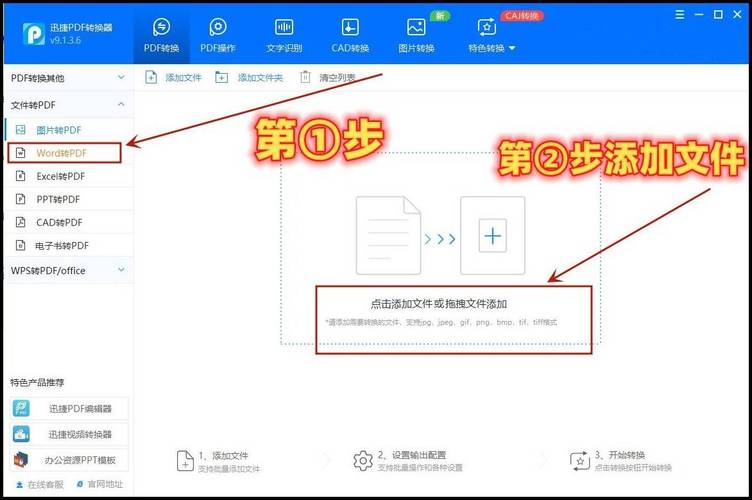The height and width of the screenshot is (500, 752).
Task: Open the 在线客服 link
Action: 46,485
